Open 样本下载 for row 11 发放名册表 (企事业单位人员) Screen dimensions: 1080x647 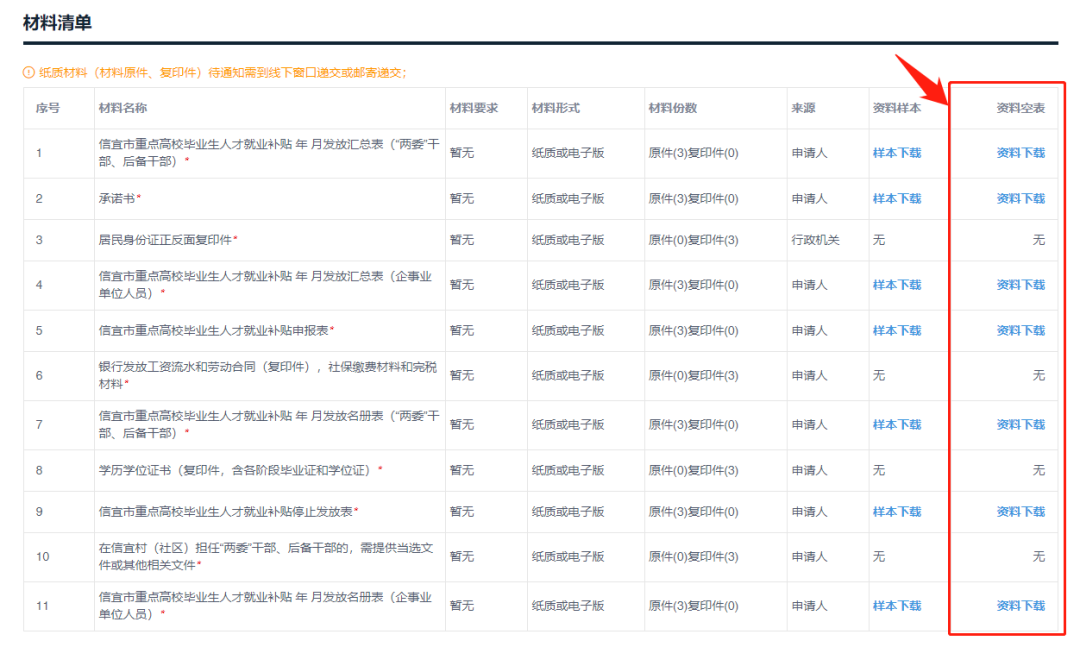[x=897, y=606]
